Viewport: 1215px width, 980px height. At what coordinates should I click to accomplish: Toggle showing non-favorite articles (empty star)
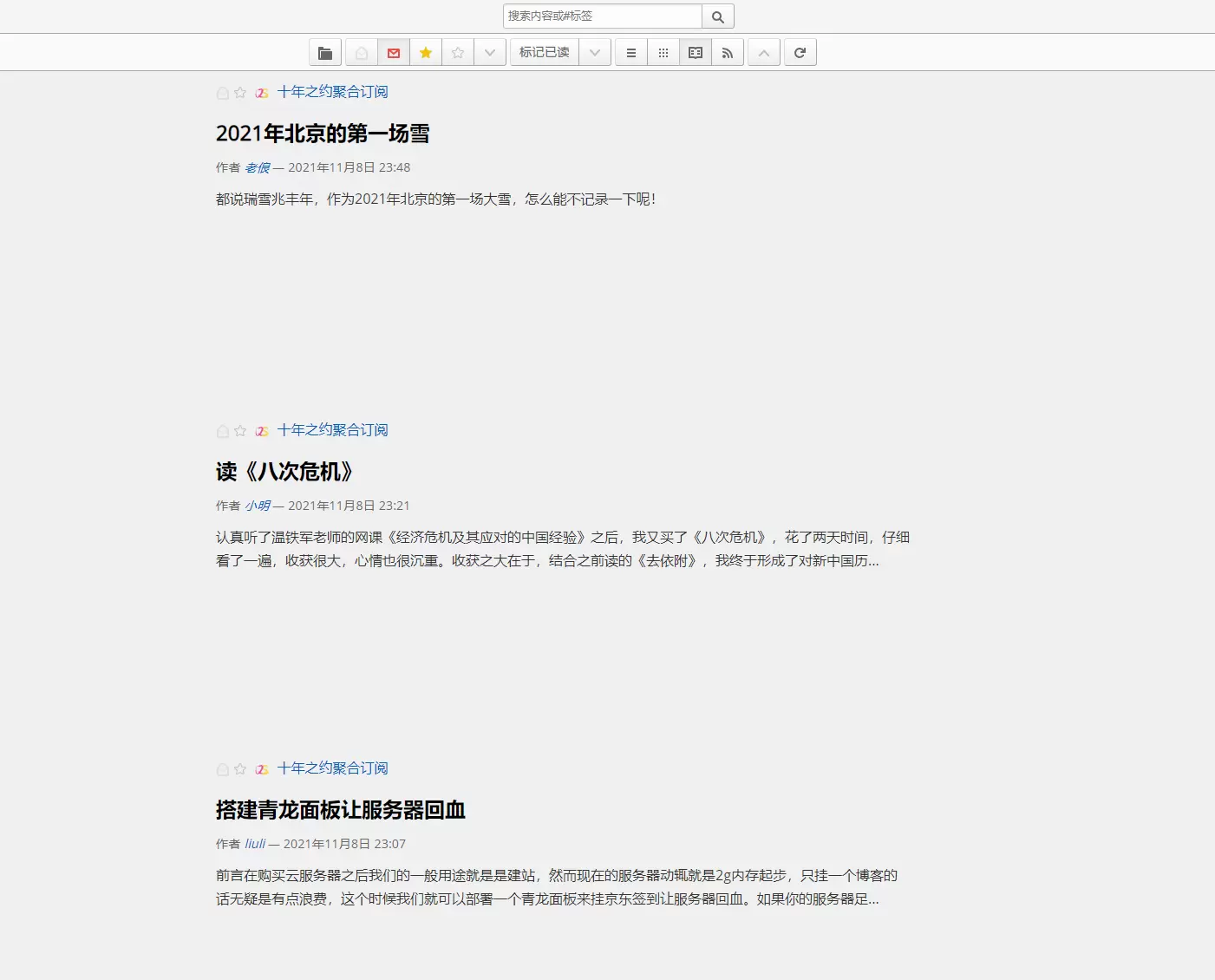pyautogui.click(x=458, y=53)
